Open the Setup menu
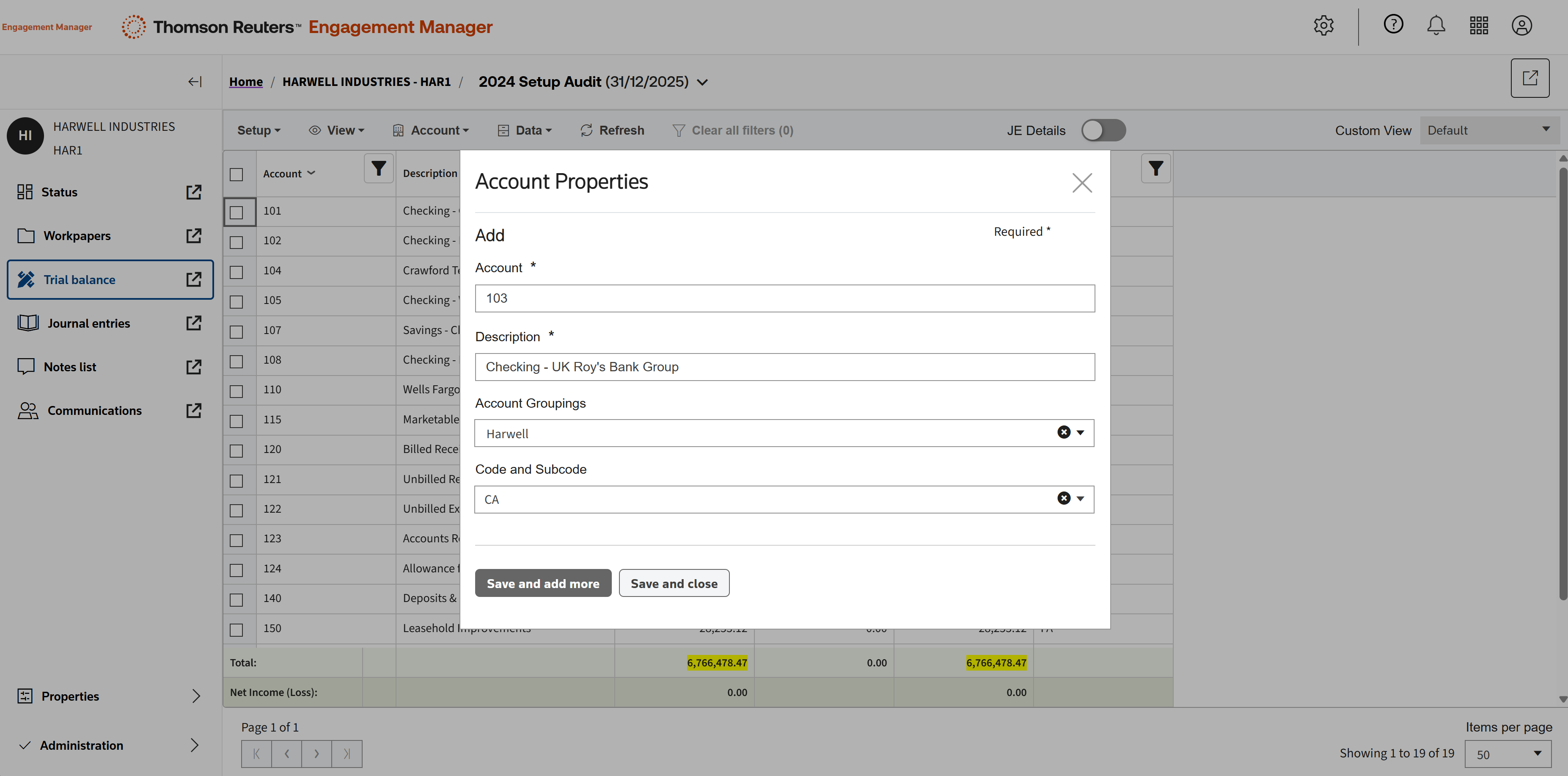This screenshot has width=1568, height=776. (x=259, y=130)
